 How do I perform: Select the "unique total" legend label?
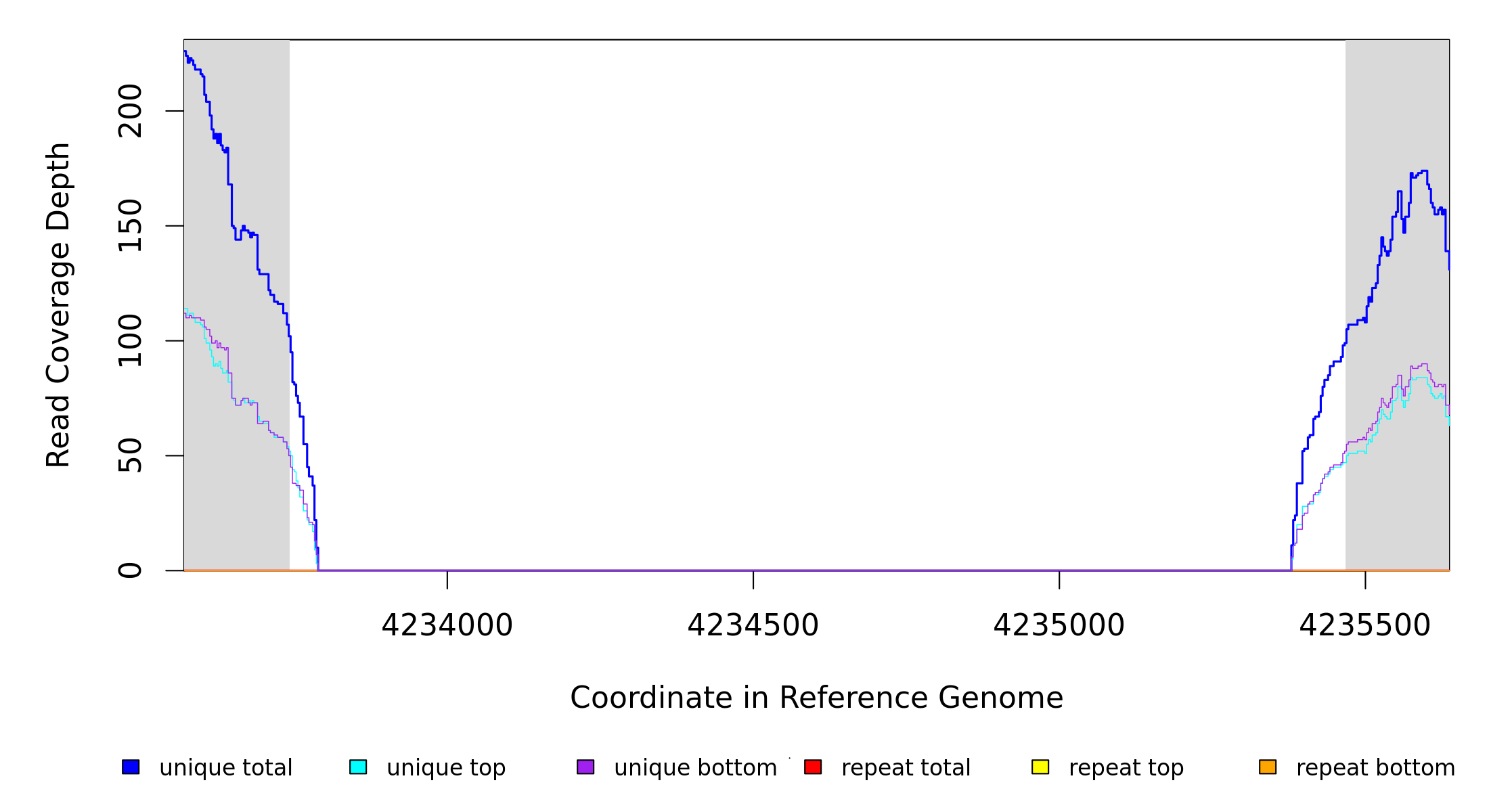coord(225,768)
